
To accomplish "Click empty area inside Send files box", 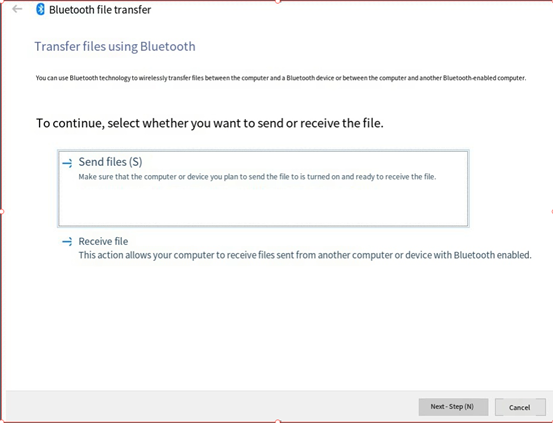I will 263,206.
